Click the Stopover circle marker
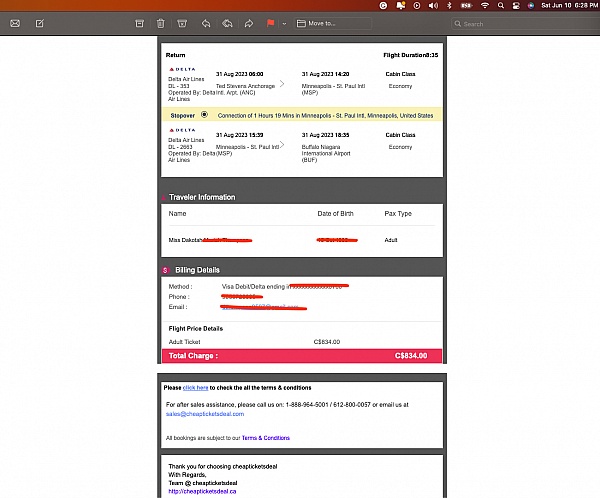 [x=204, y=114]
